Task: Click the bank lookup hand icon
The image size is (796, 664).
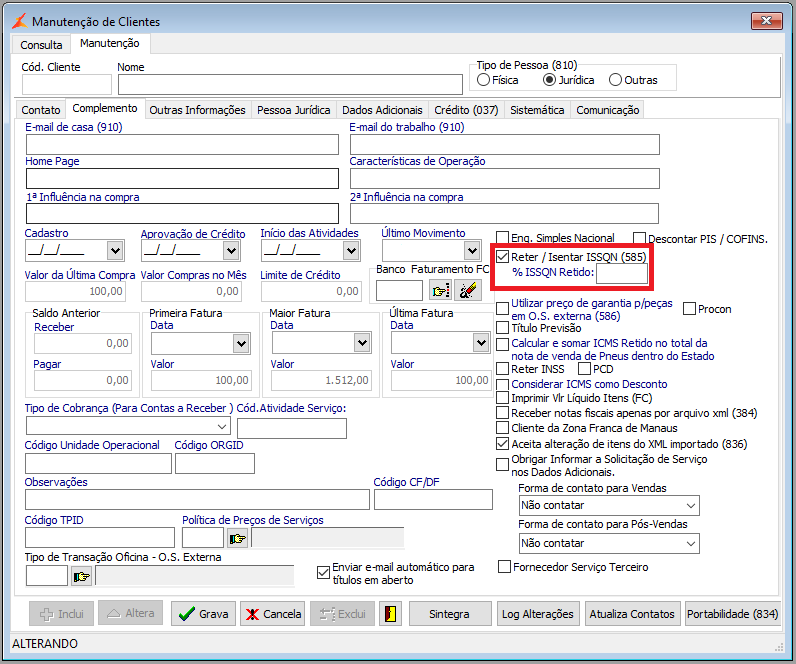Action: pos(440,290)
